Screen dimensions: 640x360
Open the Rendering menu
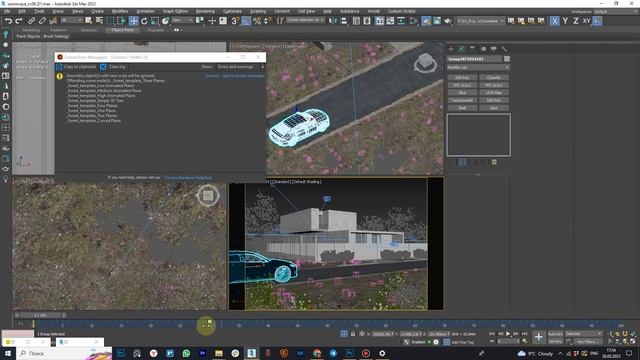pyautogui.click(x=205, y=11)
